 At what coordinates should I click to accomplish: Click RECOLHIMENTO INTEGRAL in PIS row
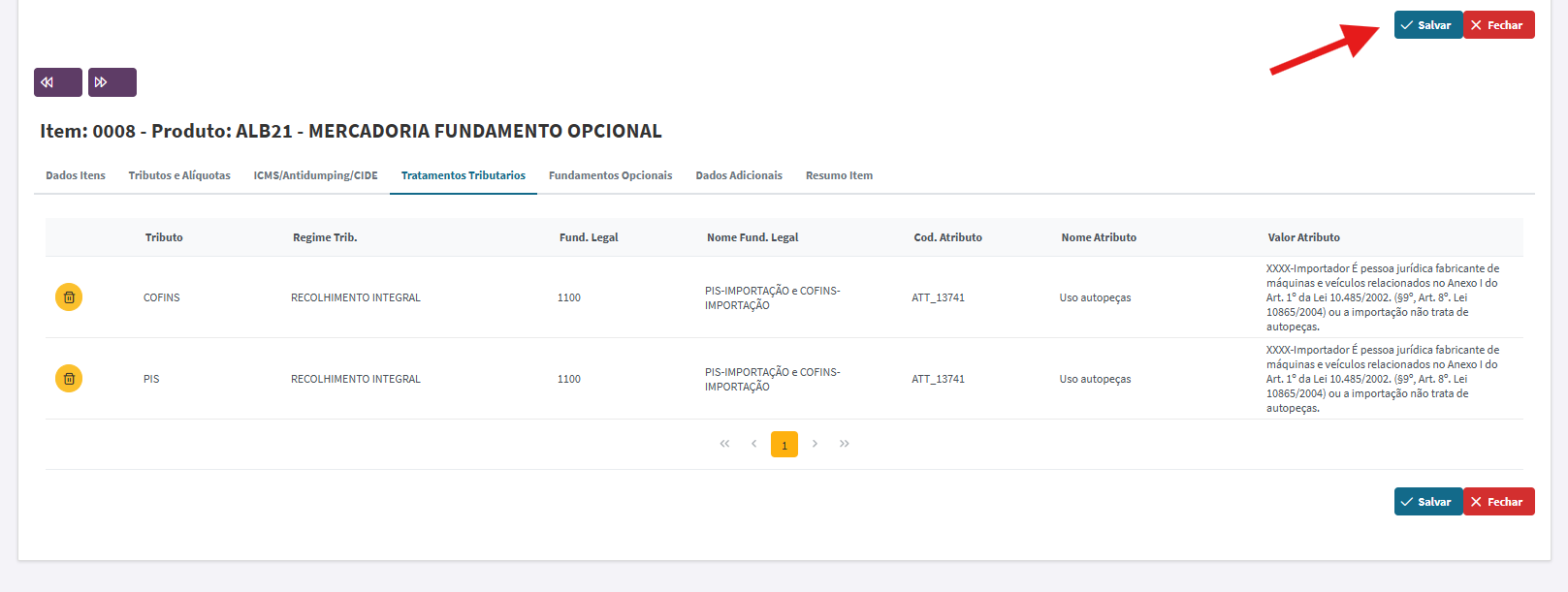(x=356, y=379)
